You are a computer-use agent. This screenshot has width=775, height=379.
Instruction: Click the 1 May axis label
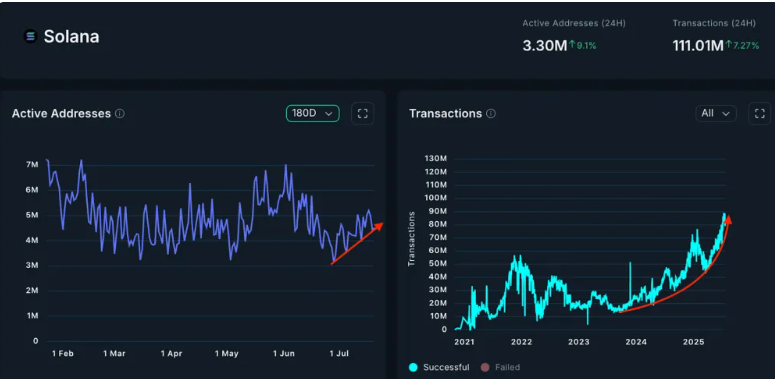click(x=226, y=354)
